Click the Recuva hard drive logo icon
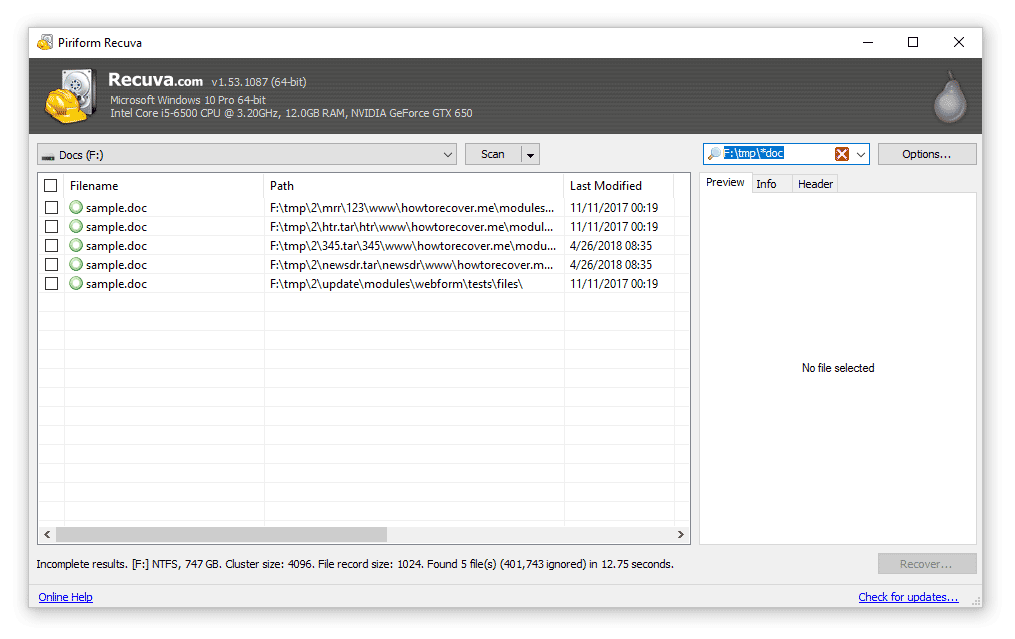 coord(71,96)
